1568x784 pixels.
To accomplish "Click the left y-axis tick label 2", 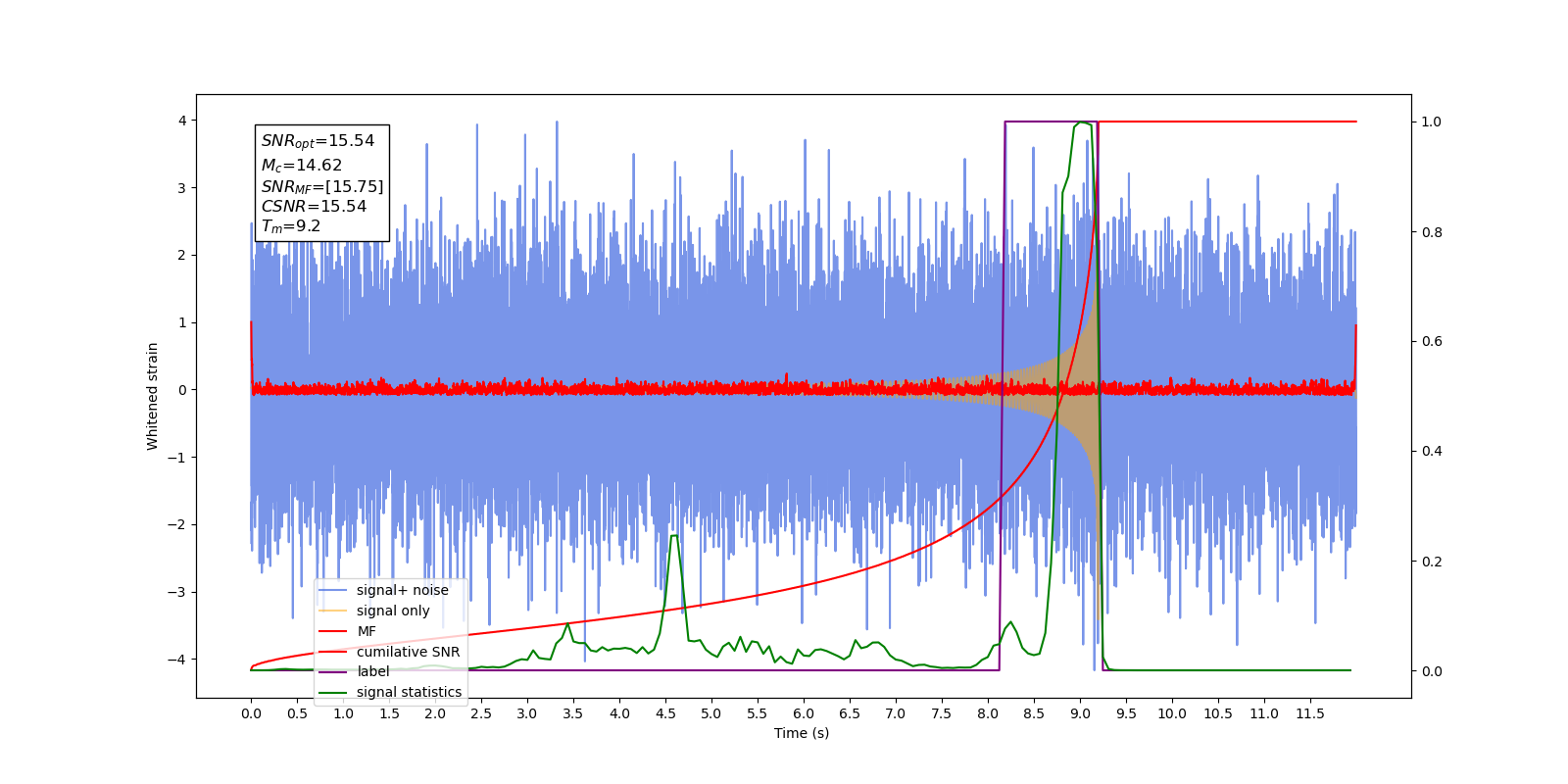I will pos(182,255).
